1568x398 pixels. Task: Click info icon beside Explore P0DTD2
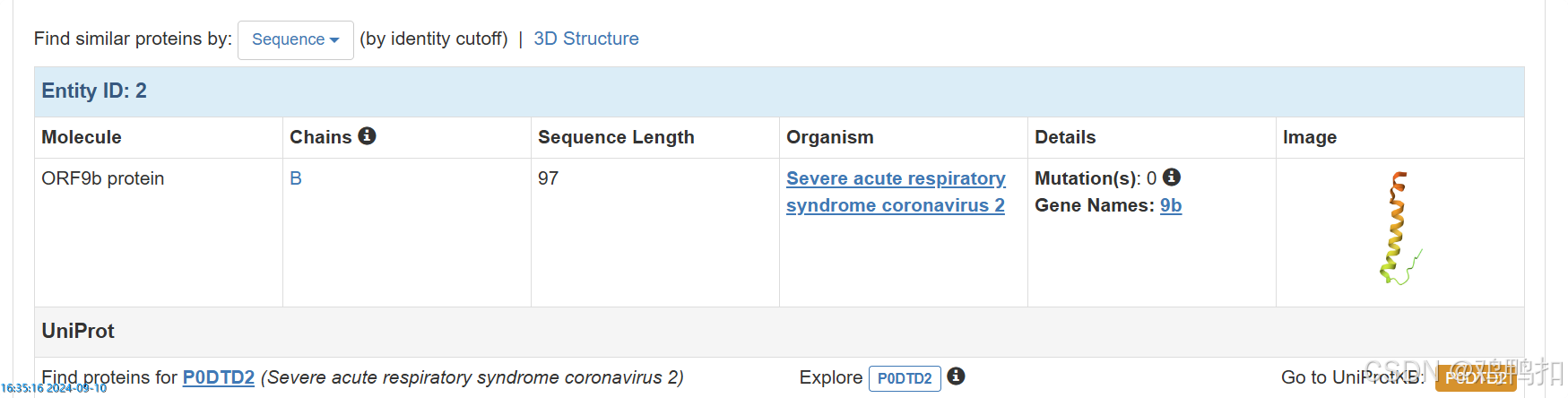tap(956, 376)
